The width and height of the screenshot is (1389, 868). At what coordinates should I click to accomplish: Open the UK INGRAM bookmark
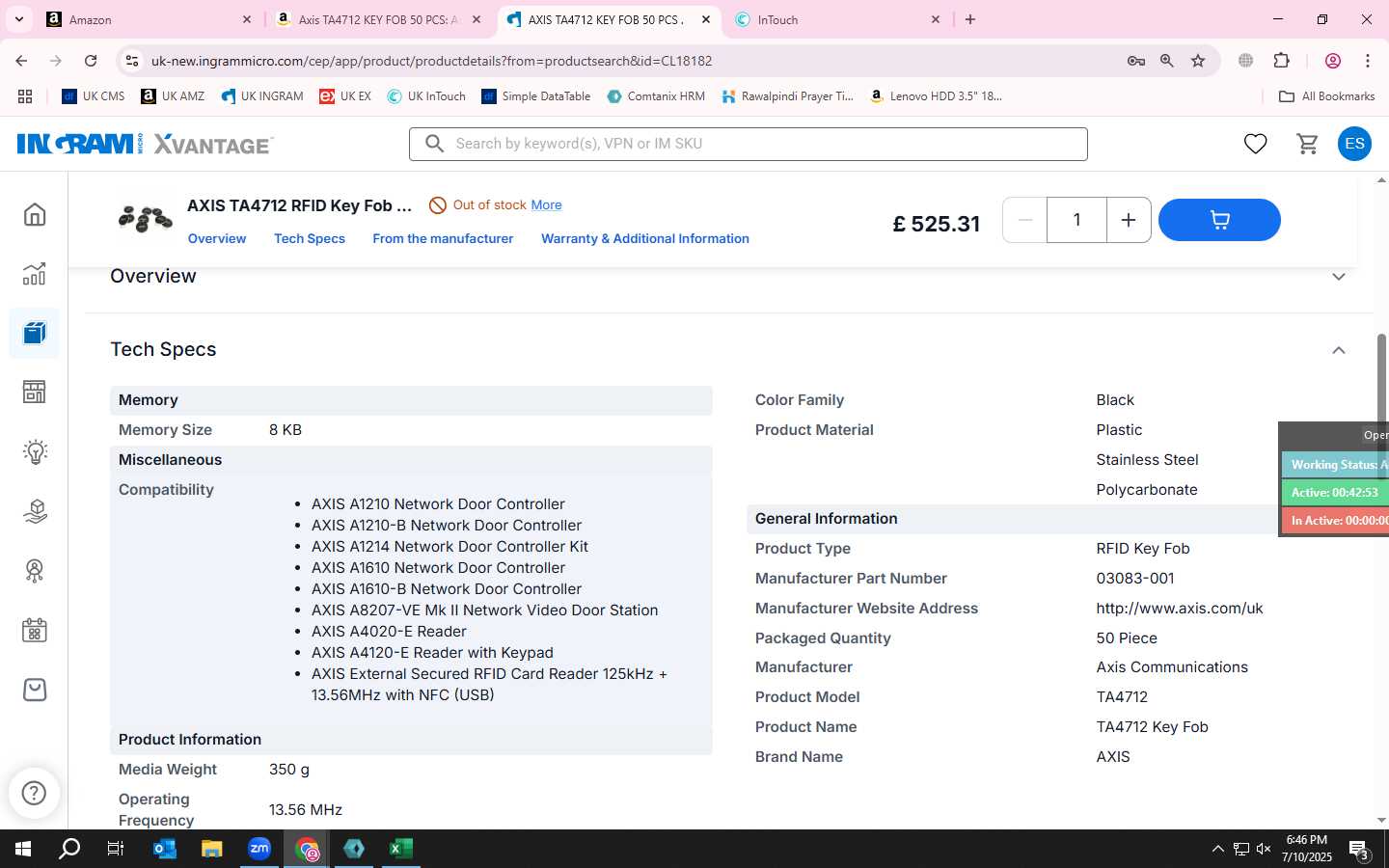(x=261, y=96)
